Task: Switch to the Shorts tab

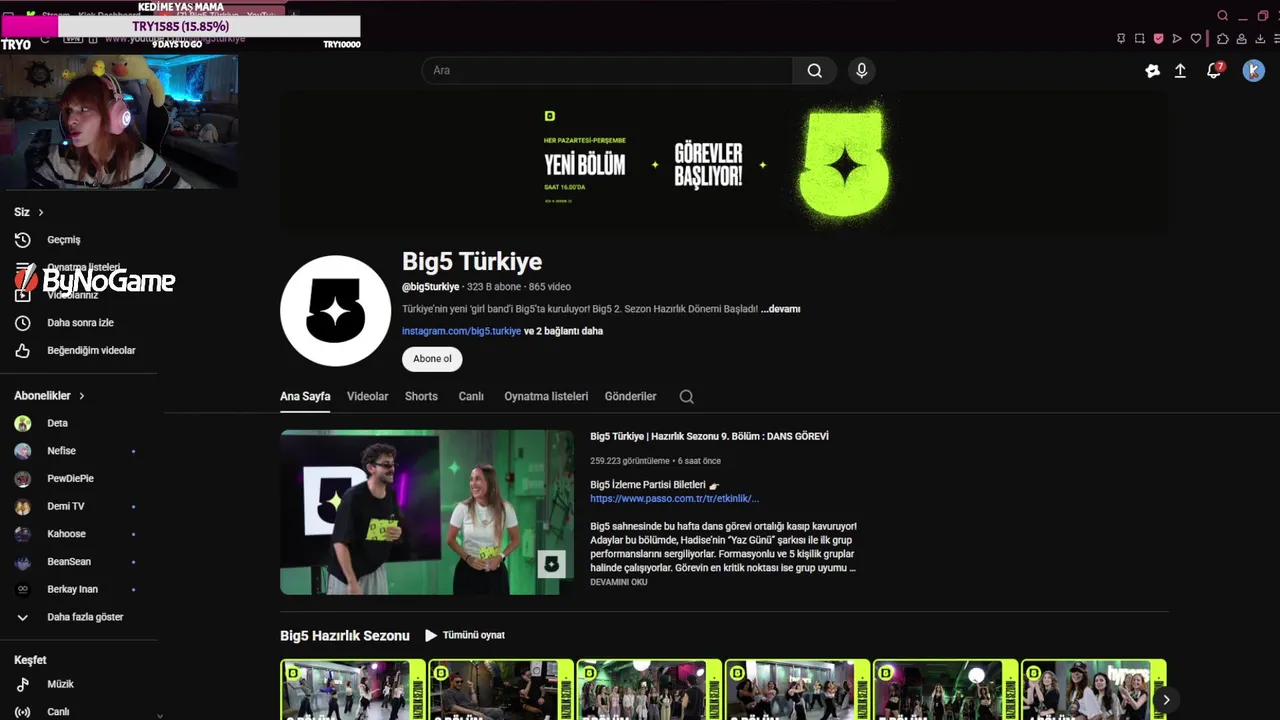Action: click(x=421, y=397)
